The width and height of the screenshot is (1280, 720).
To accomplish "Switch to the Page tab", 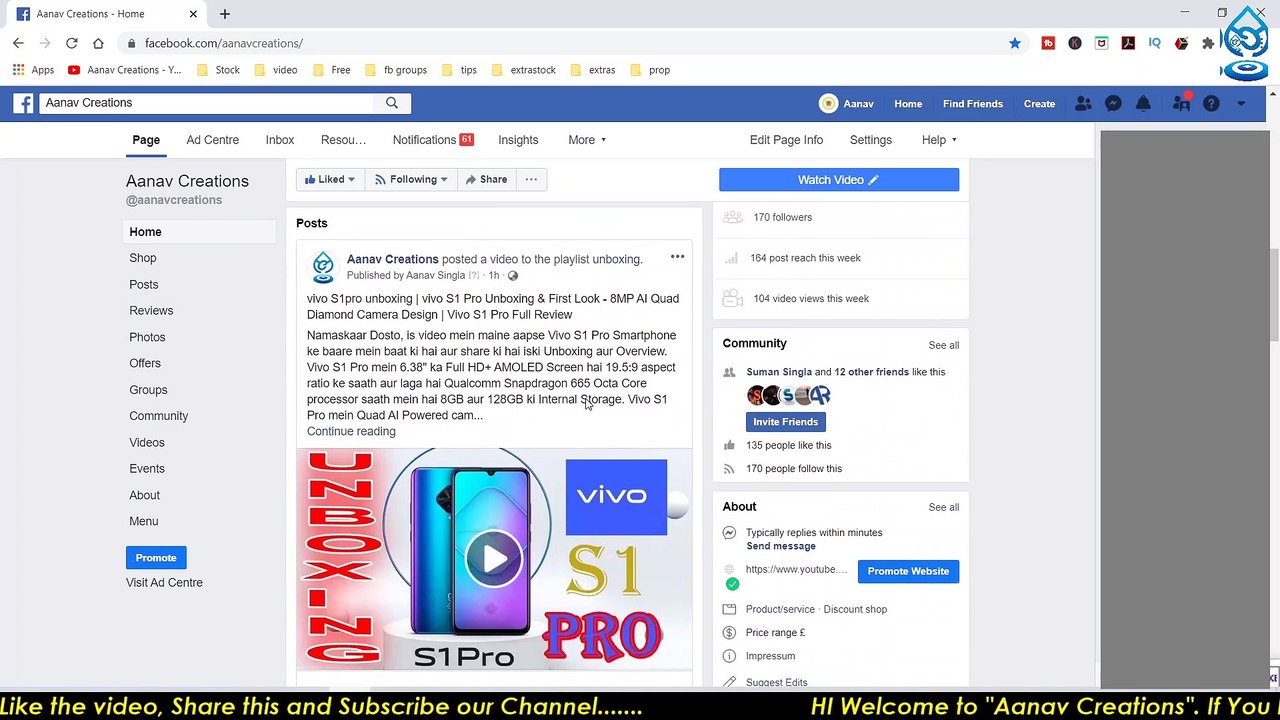I will 146,140.
